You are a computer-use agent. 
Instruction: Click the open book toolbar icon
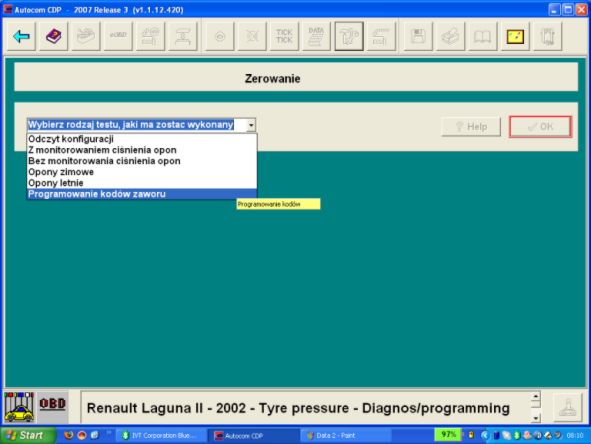tap(482, 37)
